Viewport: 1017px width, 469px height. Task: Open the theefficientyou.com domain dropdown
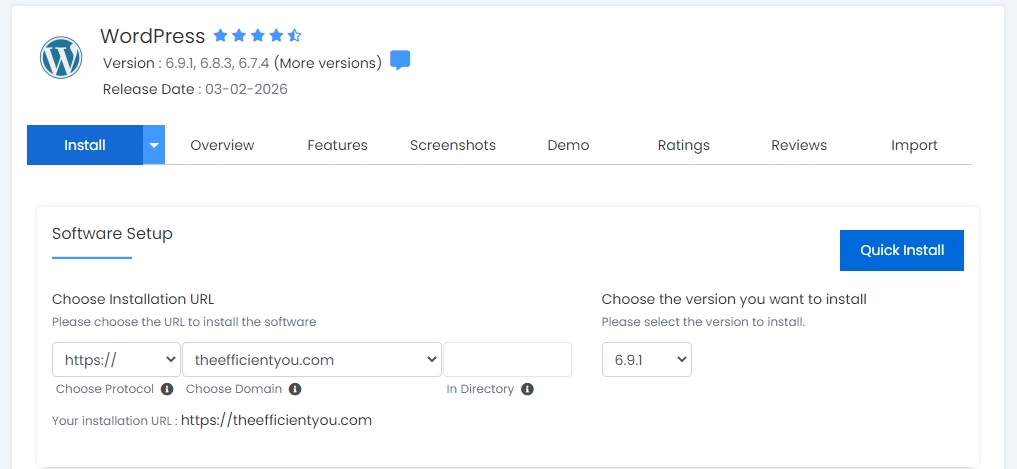[x=312, y=359]
